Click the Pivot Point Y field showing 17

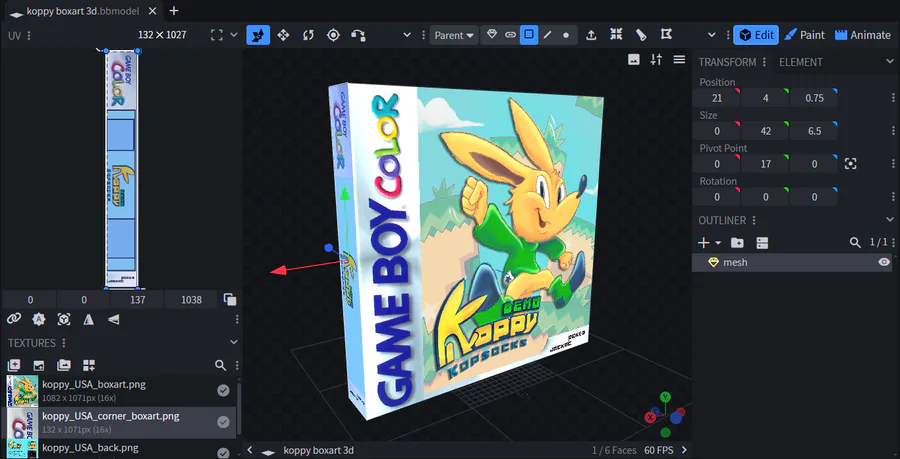click(x=765, y=164)
